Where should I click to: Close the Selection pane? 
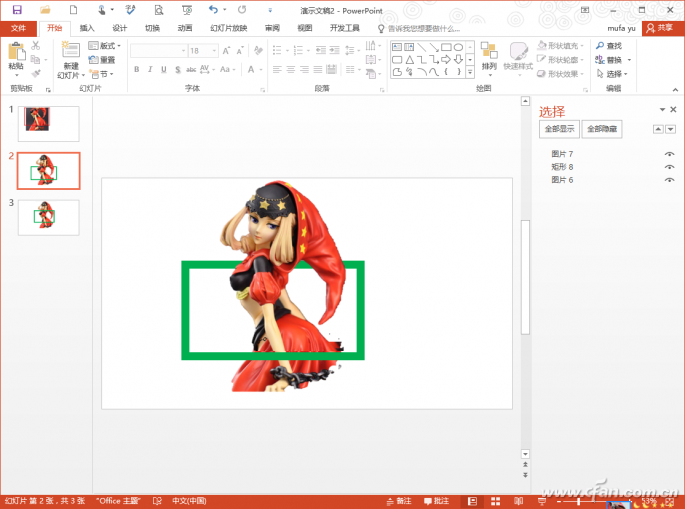point(673,110)
